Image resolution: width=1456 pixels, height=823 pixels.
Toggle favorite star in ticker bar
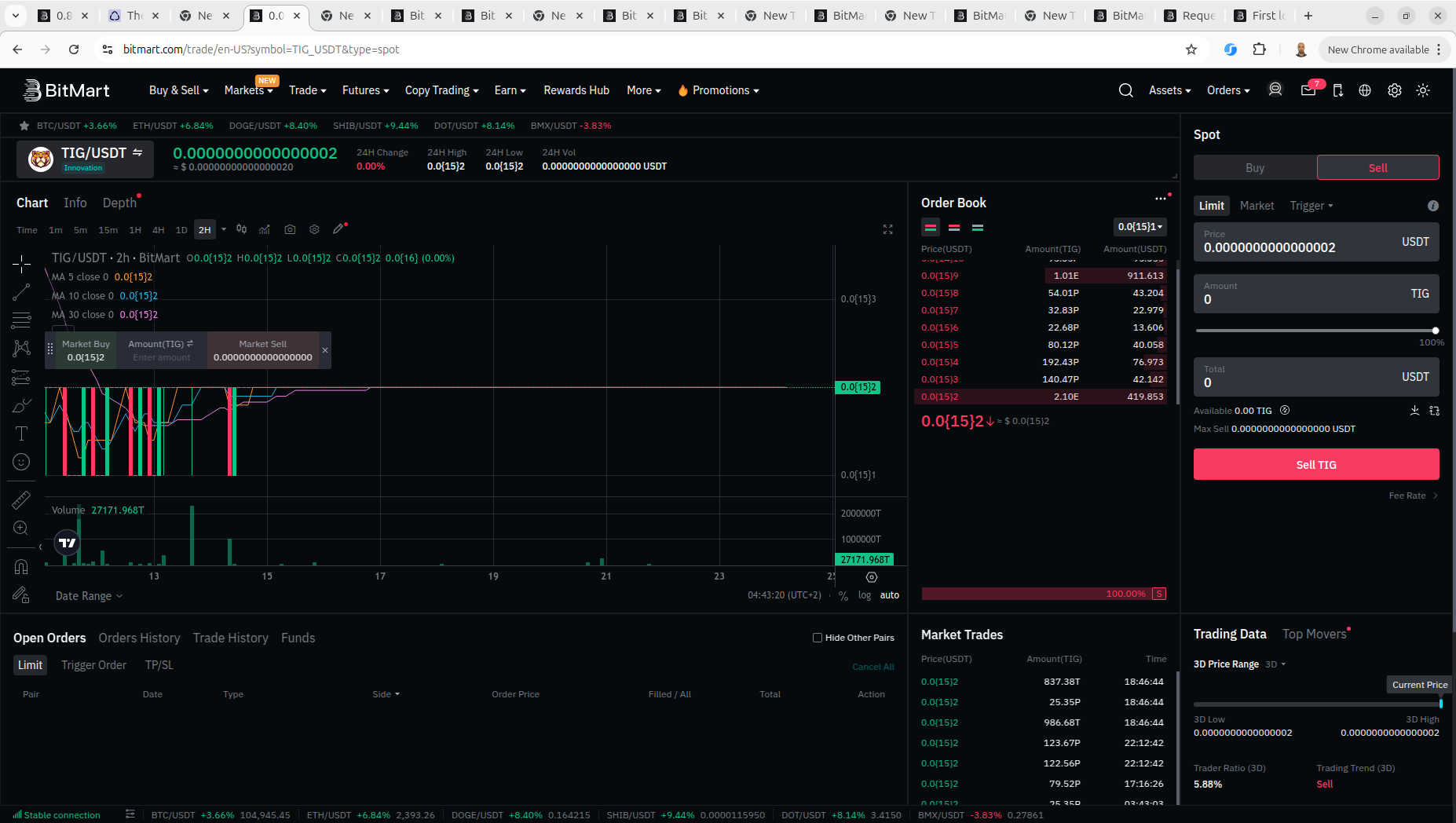pyautogui.click(x=24, y=126)
